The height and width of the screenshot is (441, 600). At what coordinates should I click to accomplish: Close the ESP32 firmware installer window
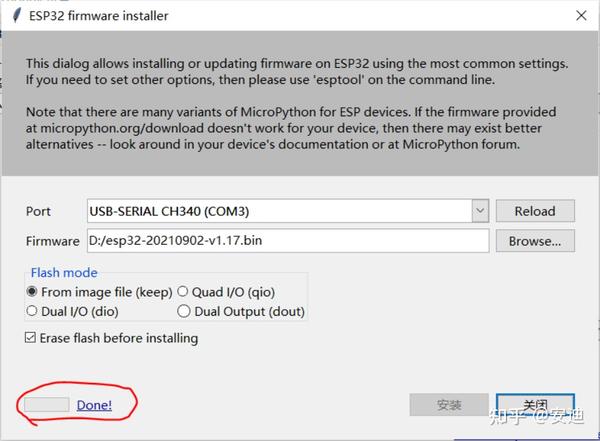581,16
